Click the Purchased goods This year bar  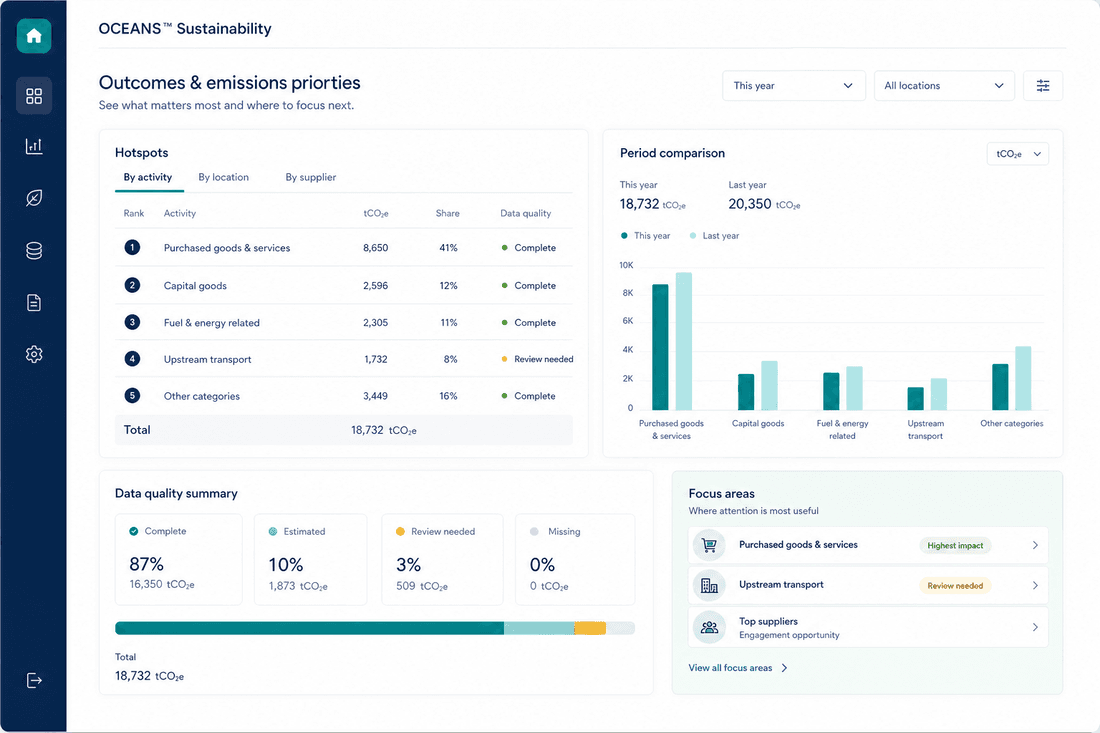660,347
